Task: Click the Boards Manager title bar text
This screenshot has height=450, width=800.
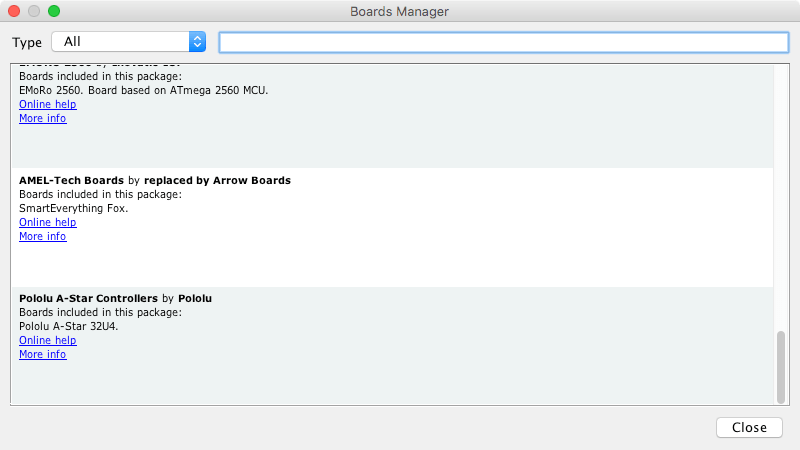Action: [399, 11]
